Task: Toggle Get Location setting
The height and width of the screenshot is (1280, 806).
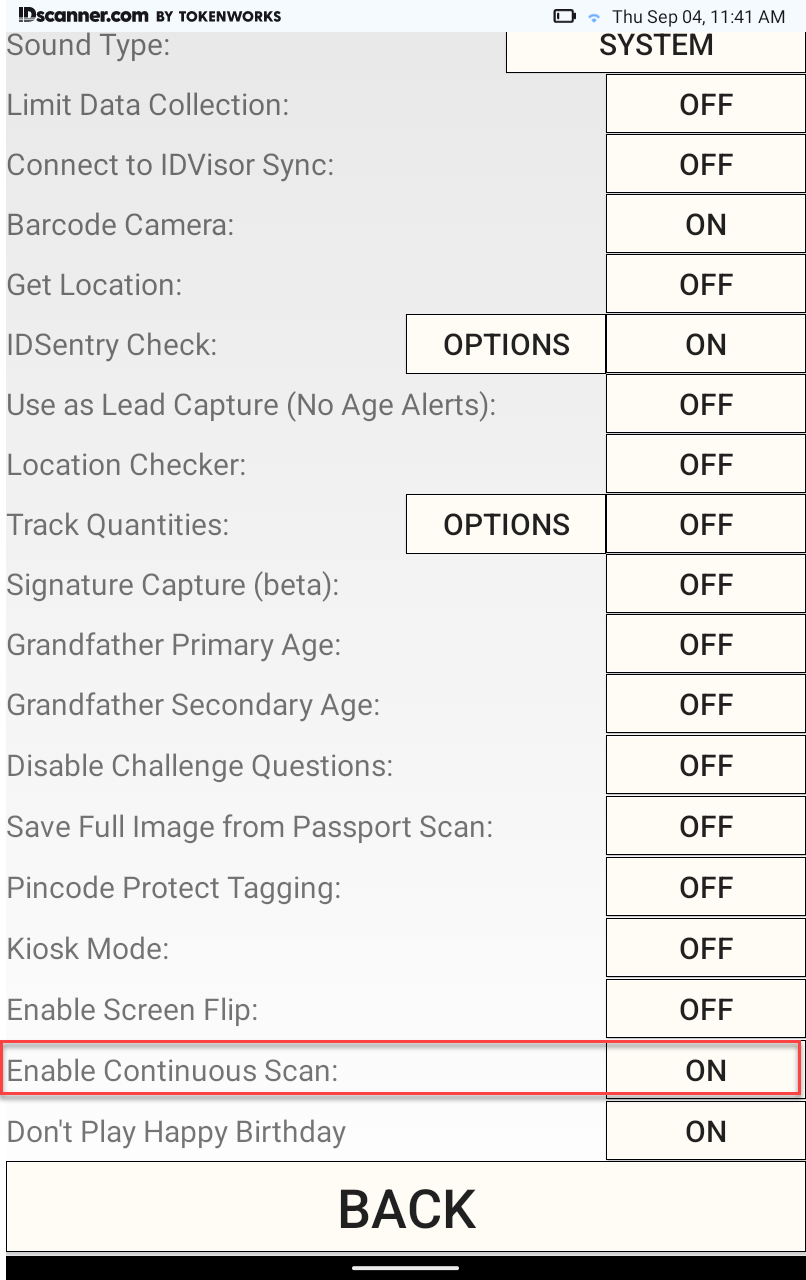Action: point(706,284)
